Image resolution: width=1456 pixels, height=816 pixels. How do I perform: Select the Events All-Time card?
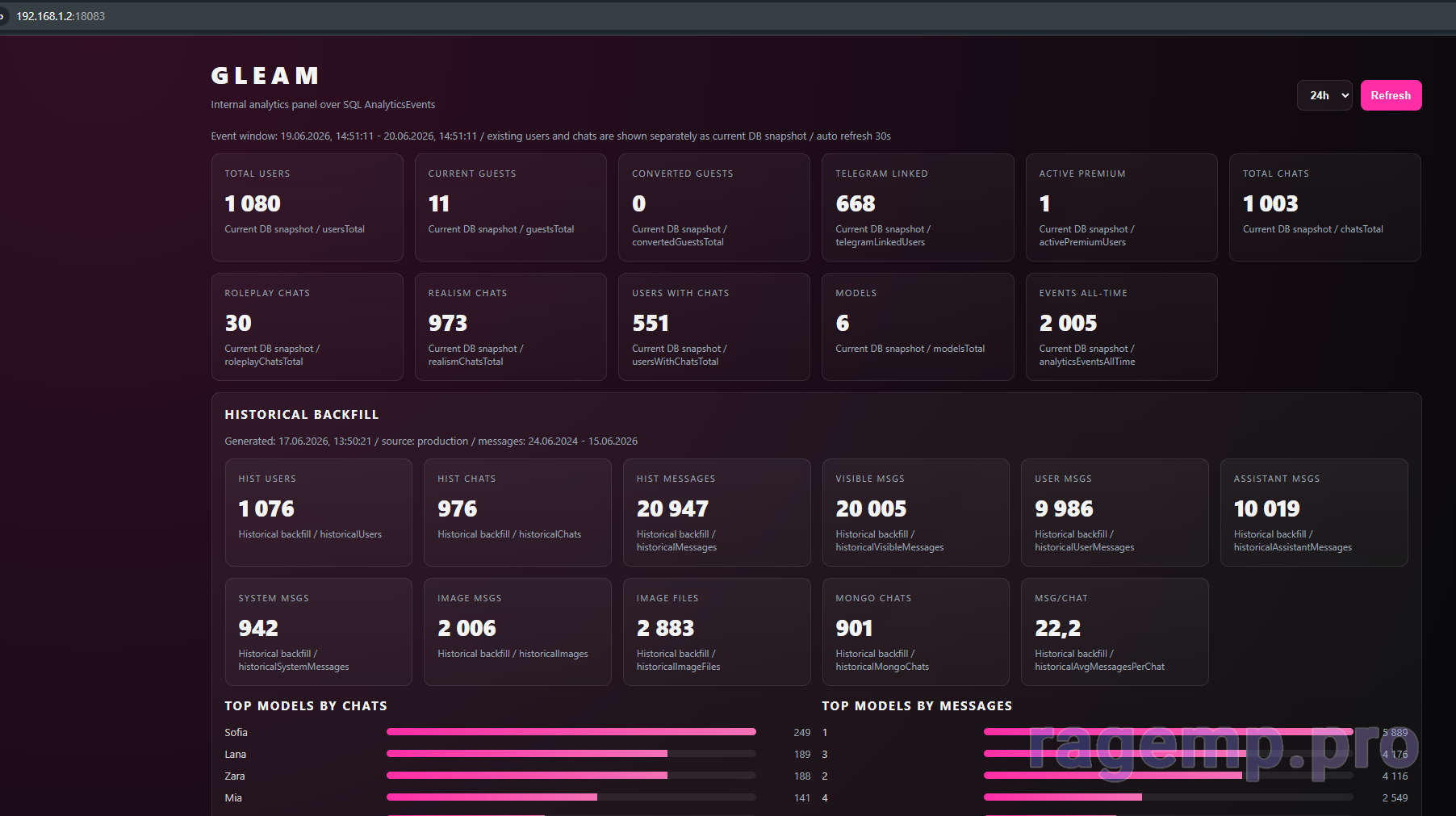(x=1121, y=327)
